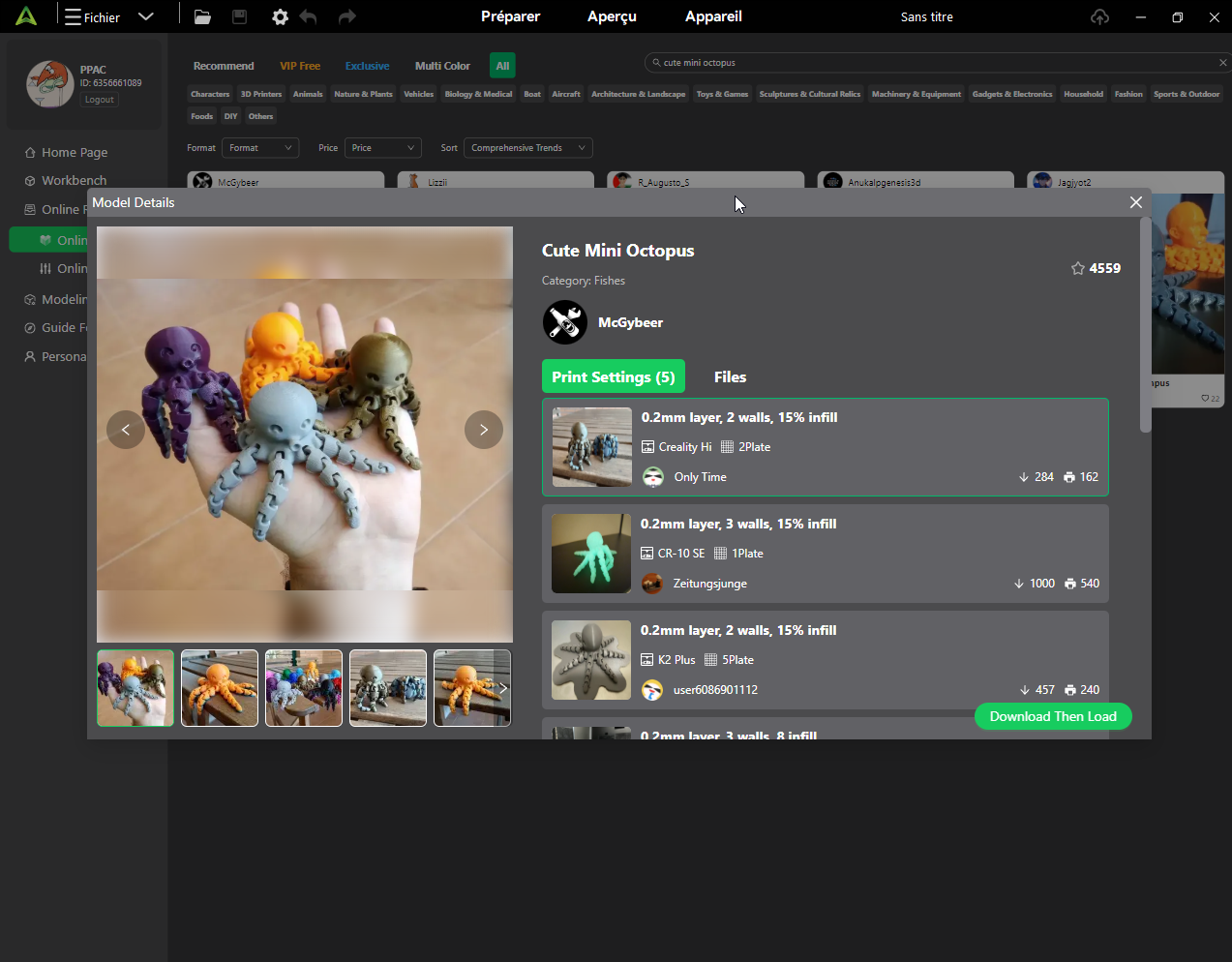Select the CR-10 SE print setting entry
This screenshot has width=1232, height=962.
[826, 554]
